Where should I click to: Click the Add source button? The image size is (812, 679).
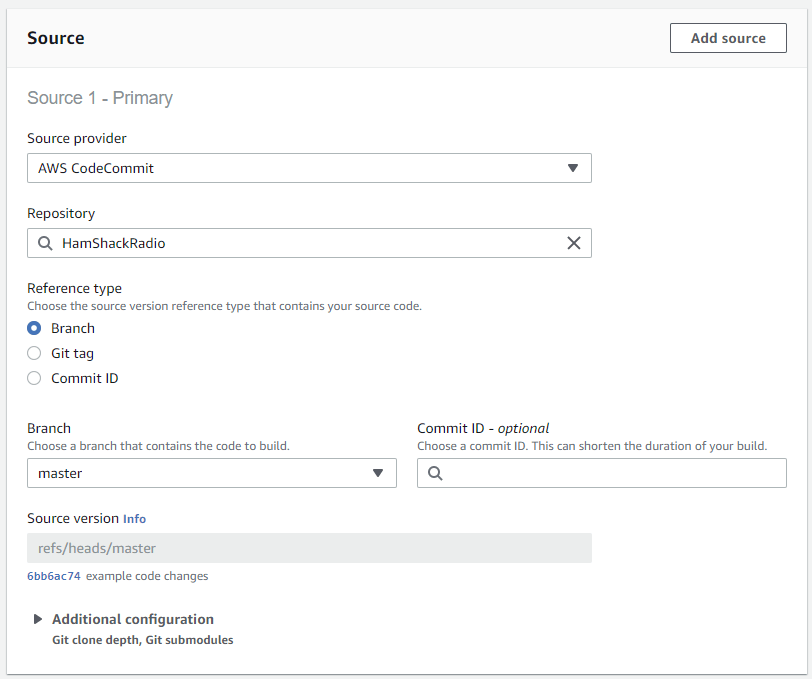click(728, 38)
